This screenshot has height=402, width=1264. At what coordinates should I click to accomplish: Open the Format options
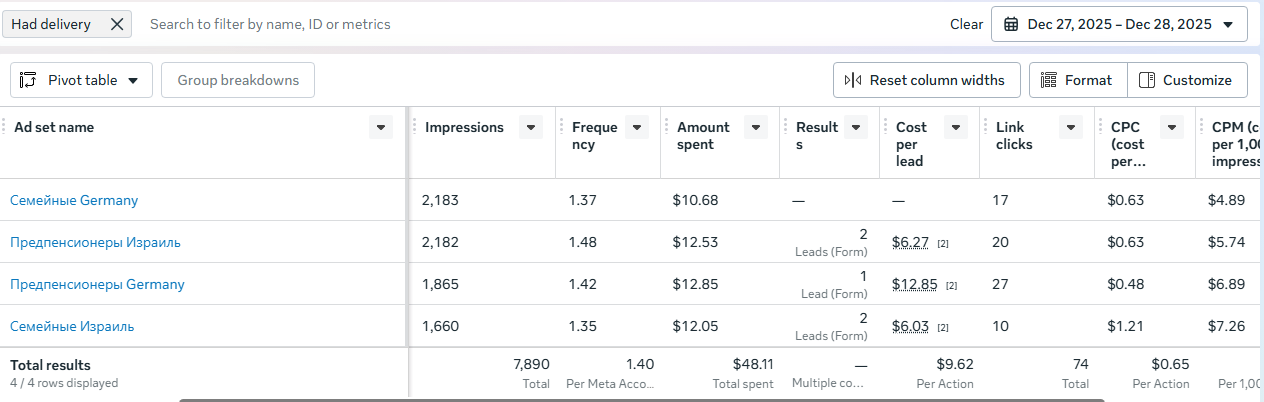click(1078, 80)
